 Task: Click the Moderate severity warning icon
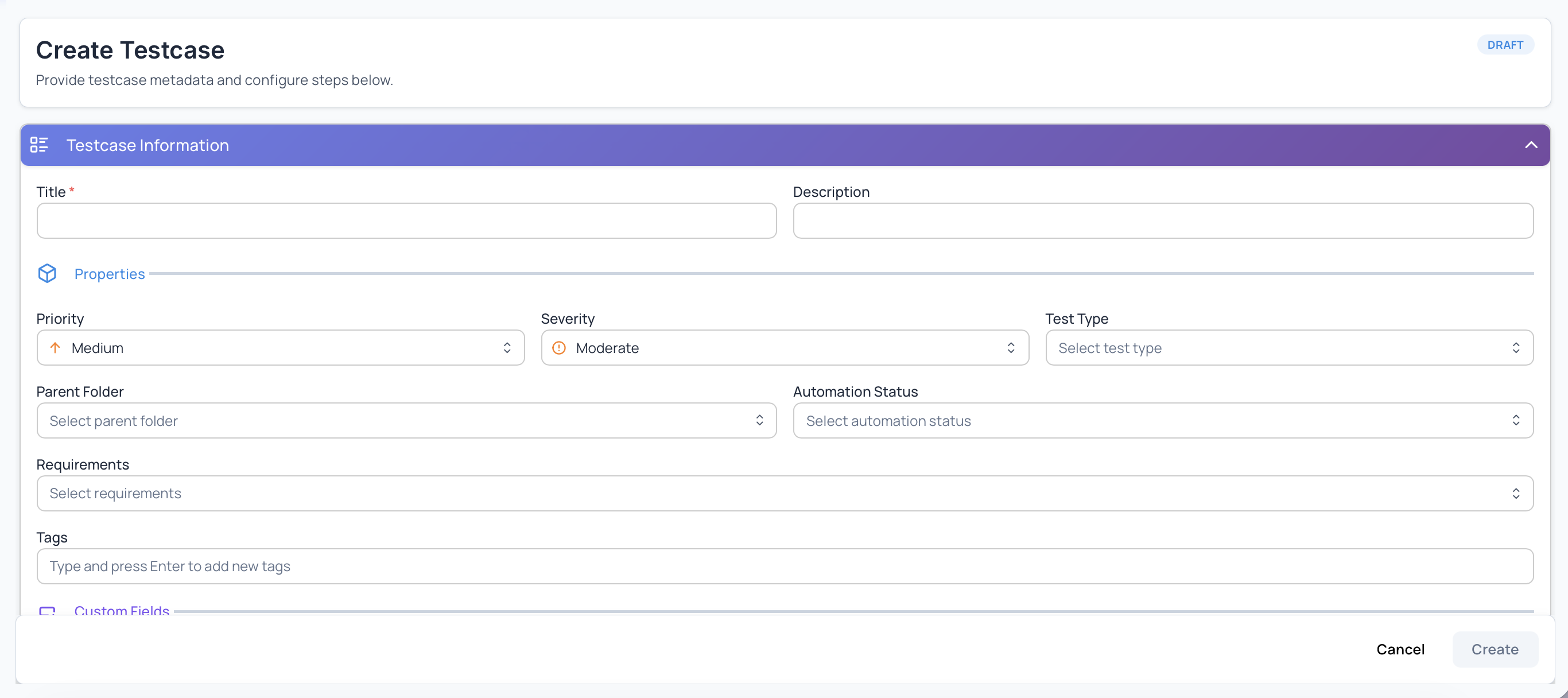click(560, 347)
